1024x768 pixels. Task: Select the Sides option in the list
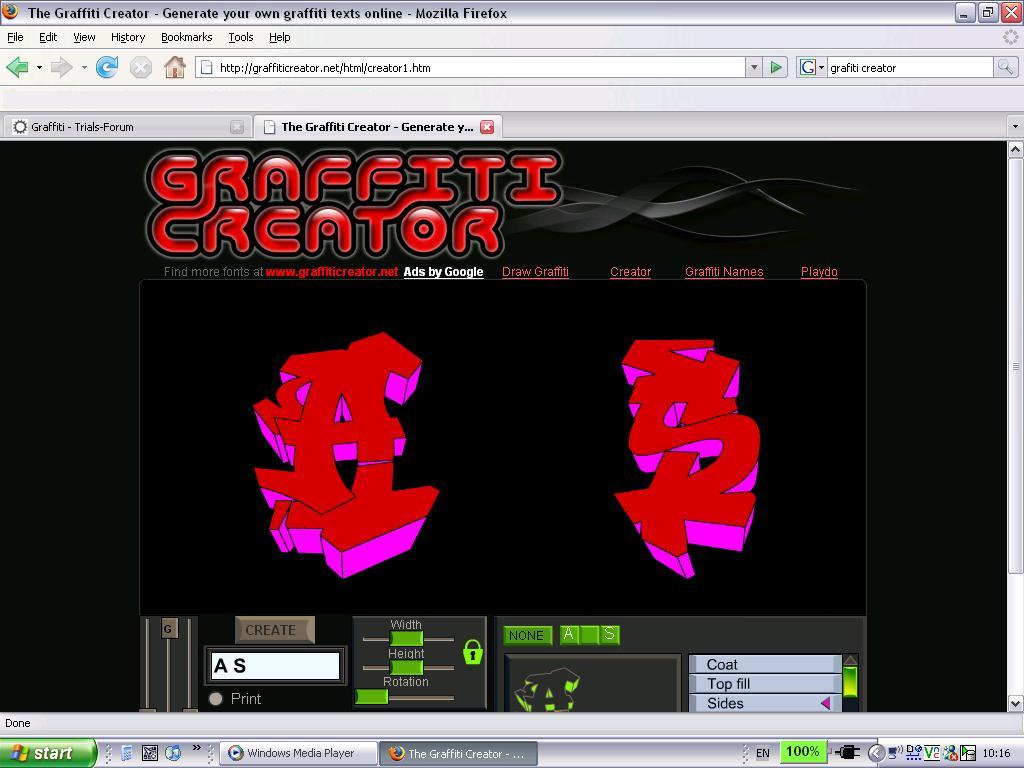pyautogui.click(x=765, y=703)
